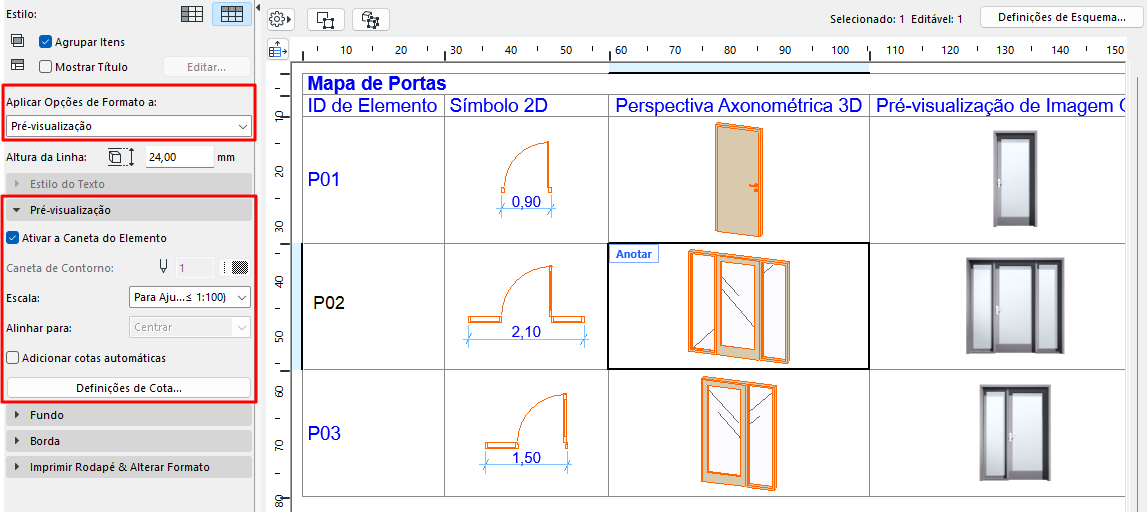Click the P02 2D symbol showing 2,10
The height and width of the screenshot is (512, 1147).
(x=527, y=306)
